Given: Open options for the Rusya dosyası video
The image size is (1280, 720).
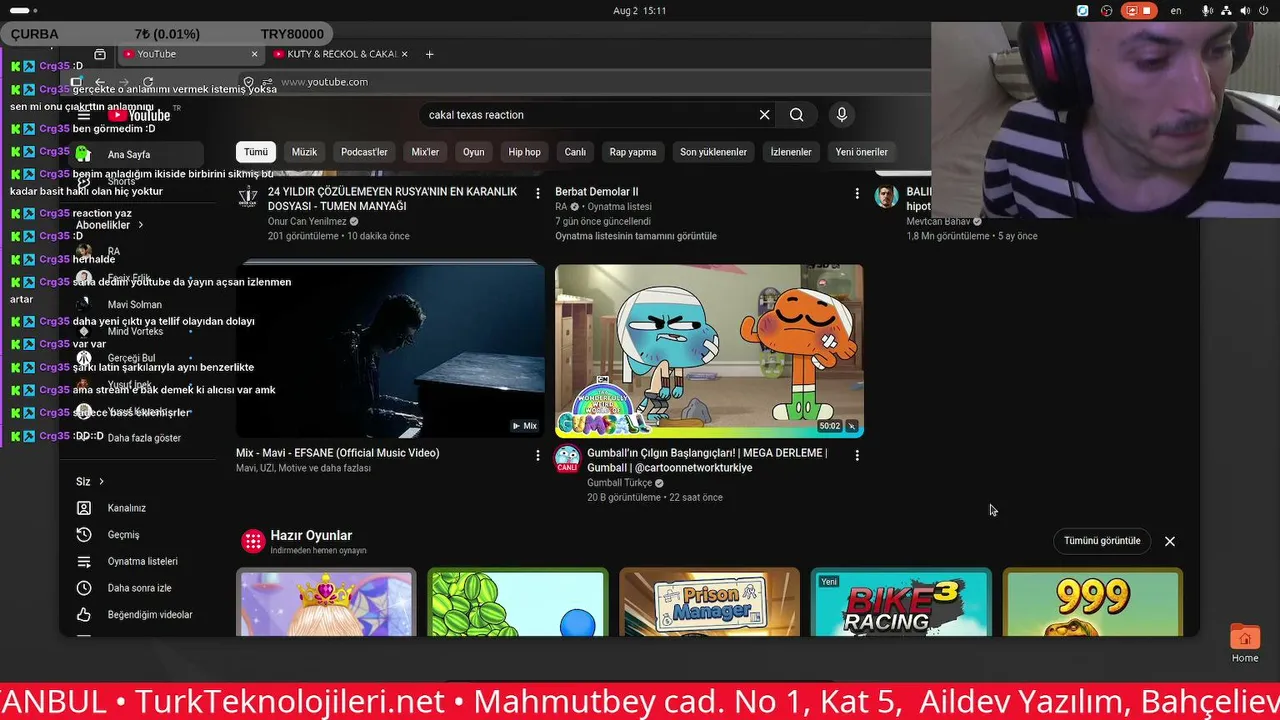Looking at the screenshot, I should point(538,193).
